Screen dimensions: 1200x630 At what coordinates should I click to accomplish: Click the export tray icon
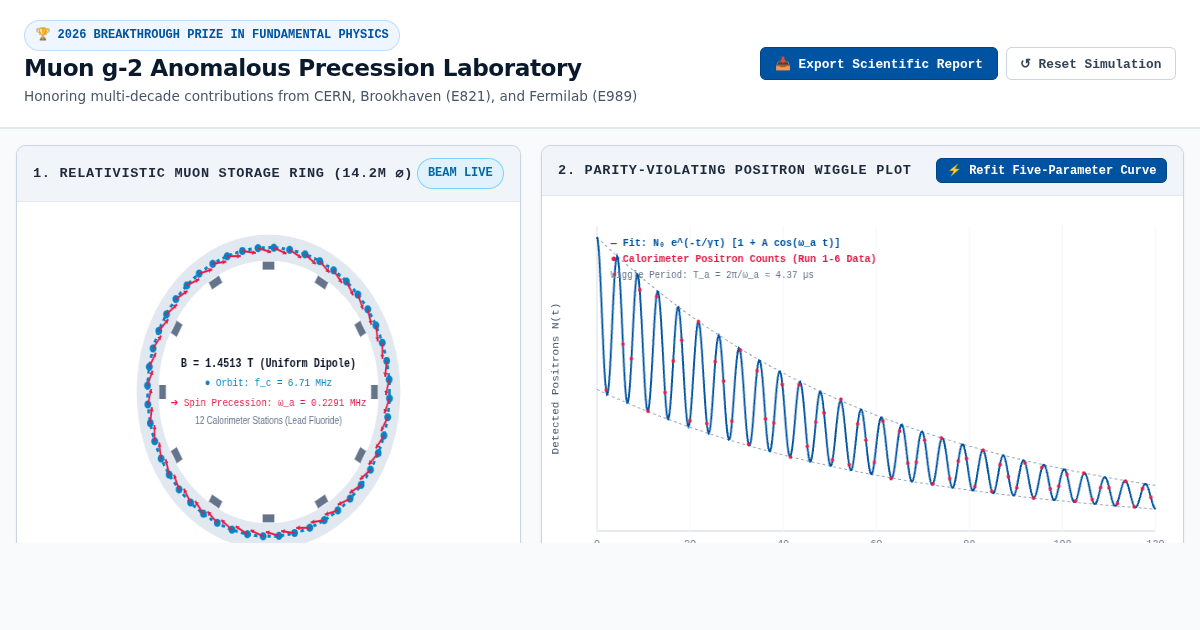[783, 64]
